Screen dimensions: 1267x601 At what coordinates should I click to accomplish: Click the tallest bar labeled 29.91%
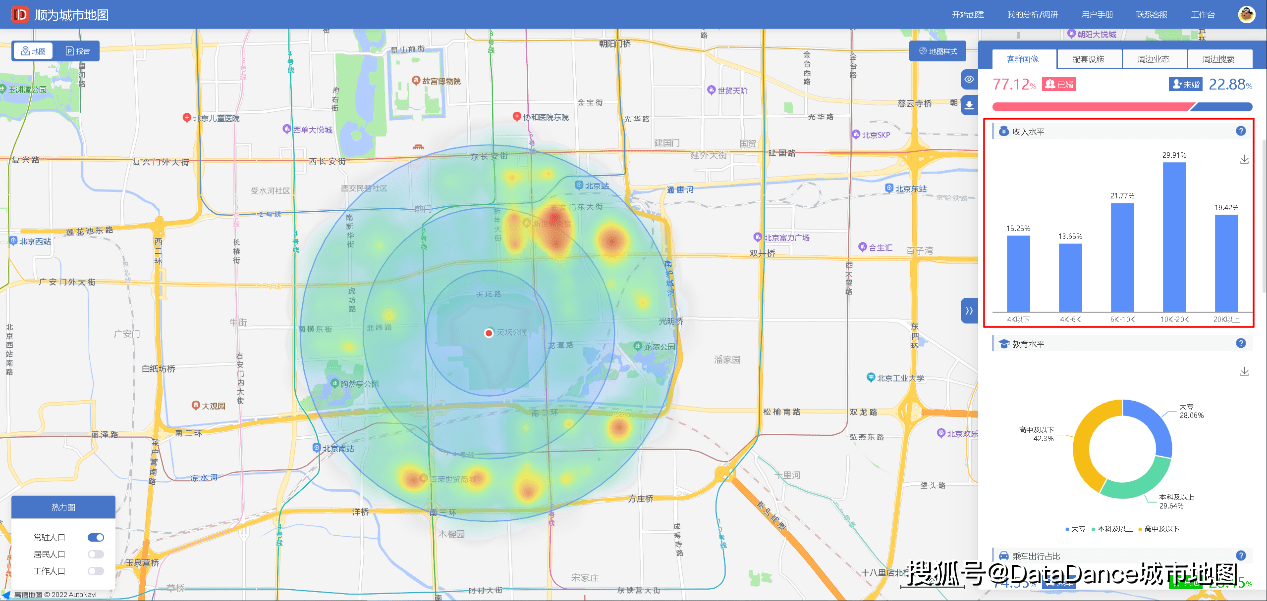click(x=1174, y=236)
